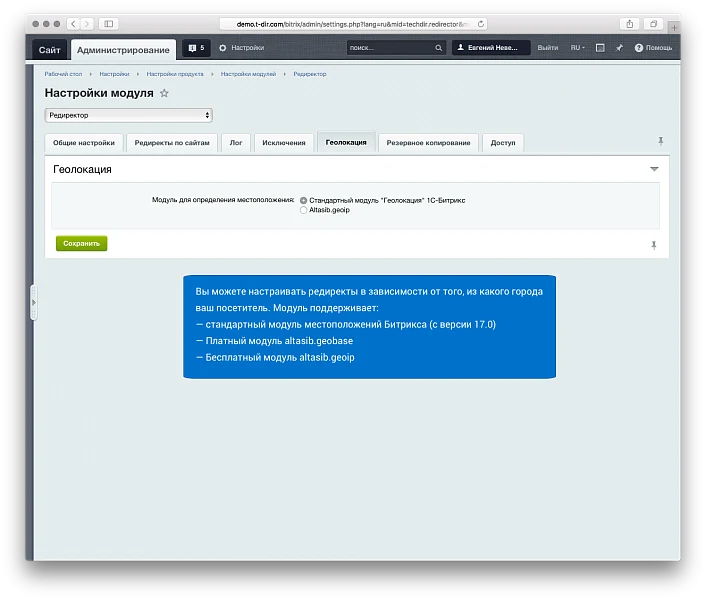Select standard Геолокация 1С-Битрикс radio
The width and height of the screenshot is (706, 600).
pyautogui.click(x=303, y=200)
